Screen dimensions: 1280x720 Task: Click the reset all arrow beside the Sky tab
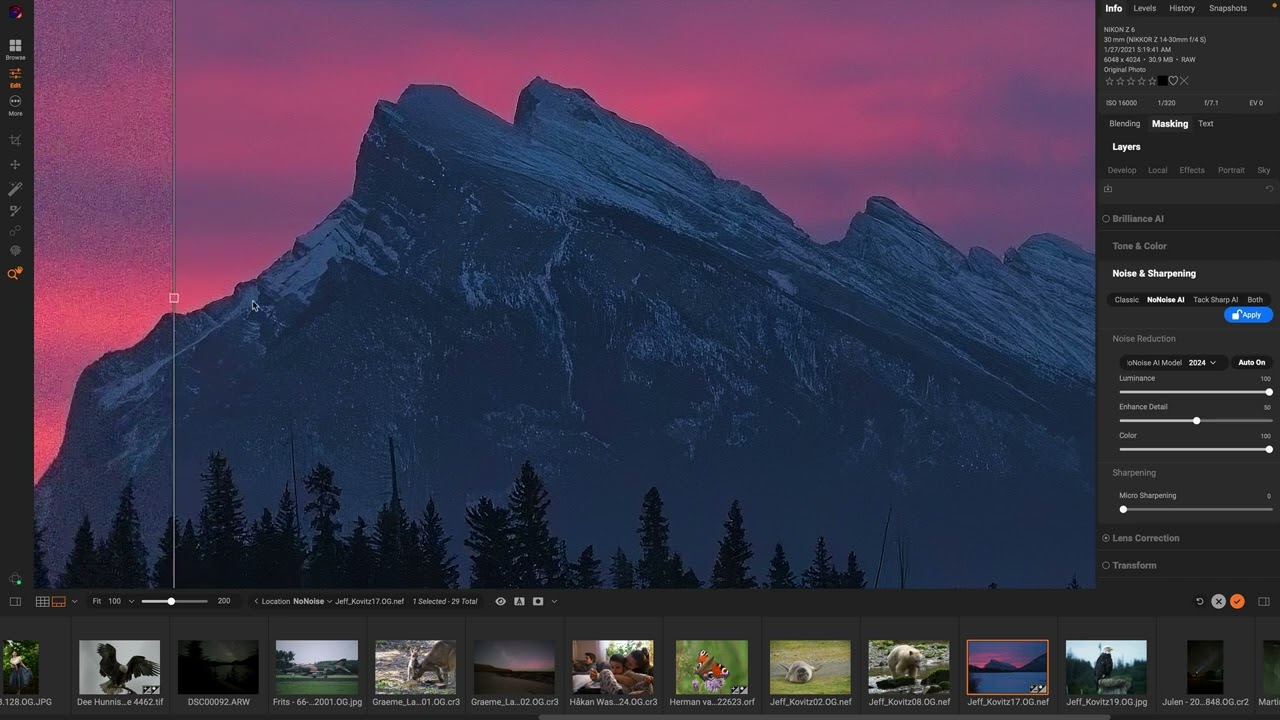point(1269,189)
